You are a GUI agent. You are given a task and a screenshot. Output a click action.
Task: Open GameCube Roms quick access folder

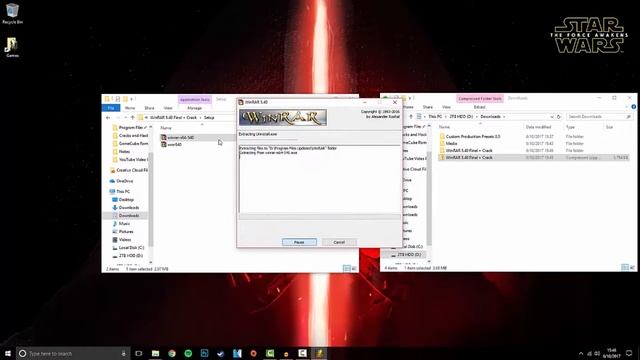pos(130,143)
